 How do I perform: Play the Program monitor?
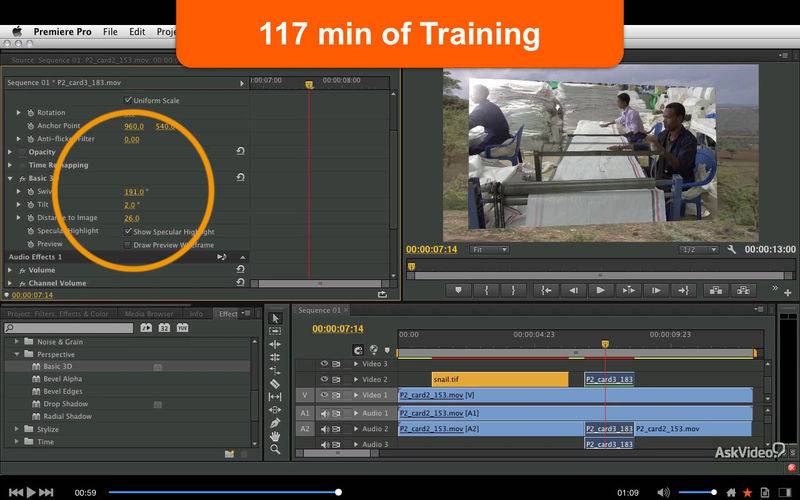coord(601,290)
